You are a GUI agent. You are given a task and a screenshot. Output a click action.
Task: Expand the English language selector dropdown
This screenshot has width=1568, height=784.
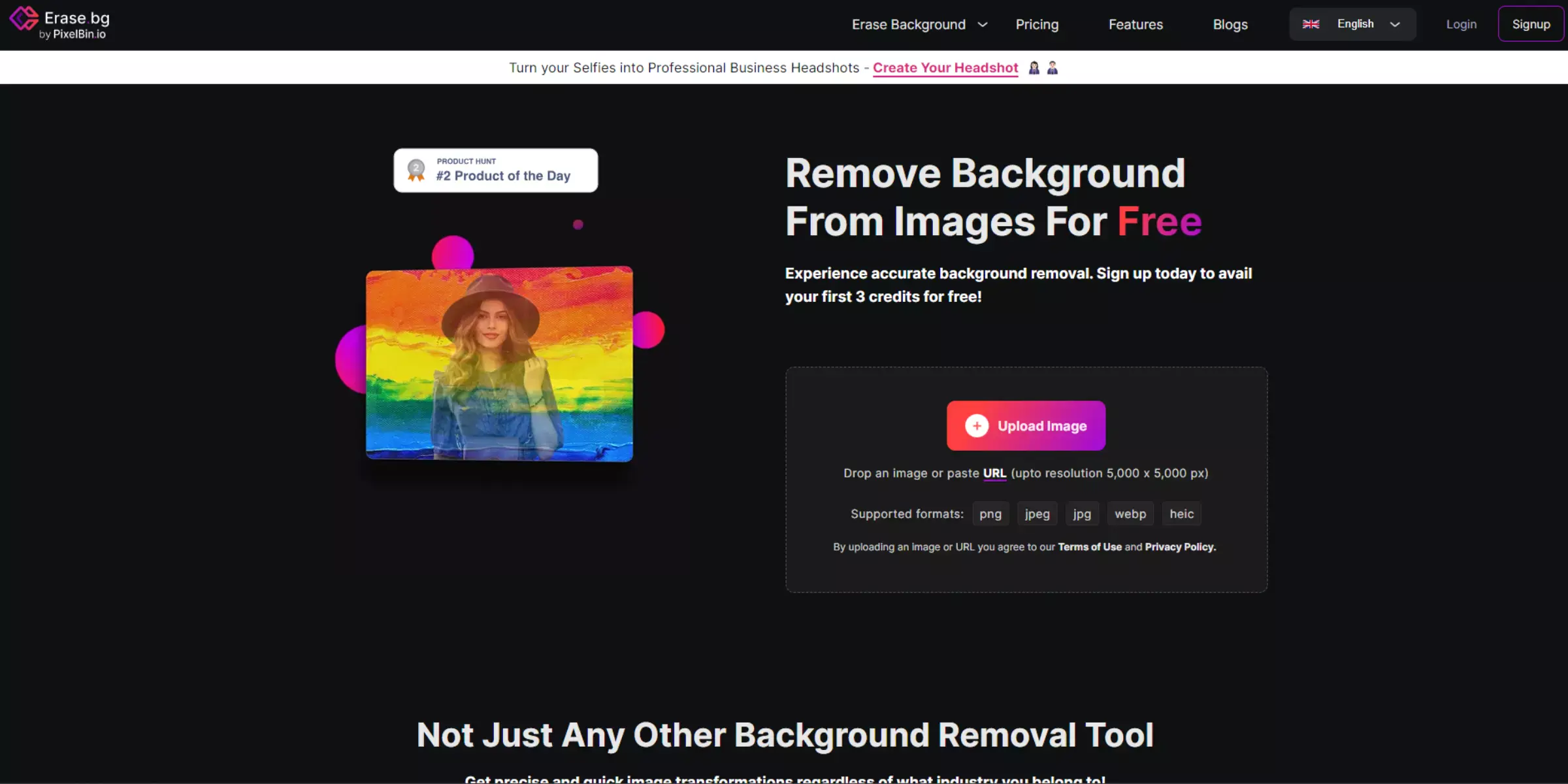(x=1352, y=24)
